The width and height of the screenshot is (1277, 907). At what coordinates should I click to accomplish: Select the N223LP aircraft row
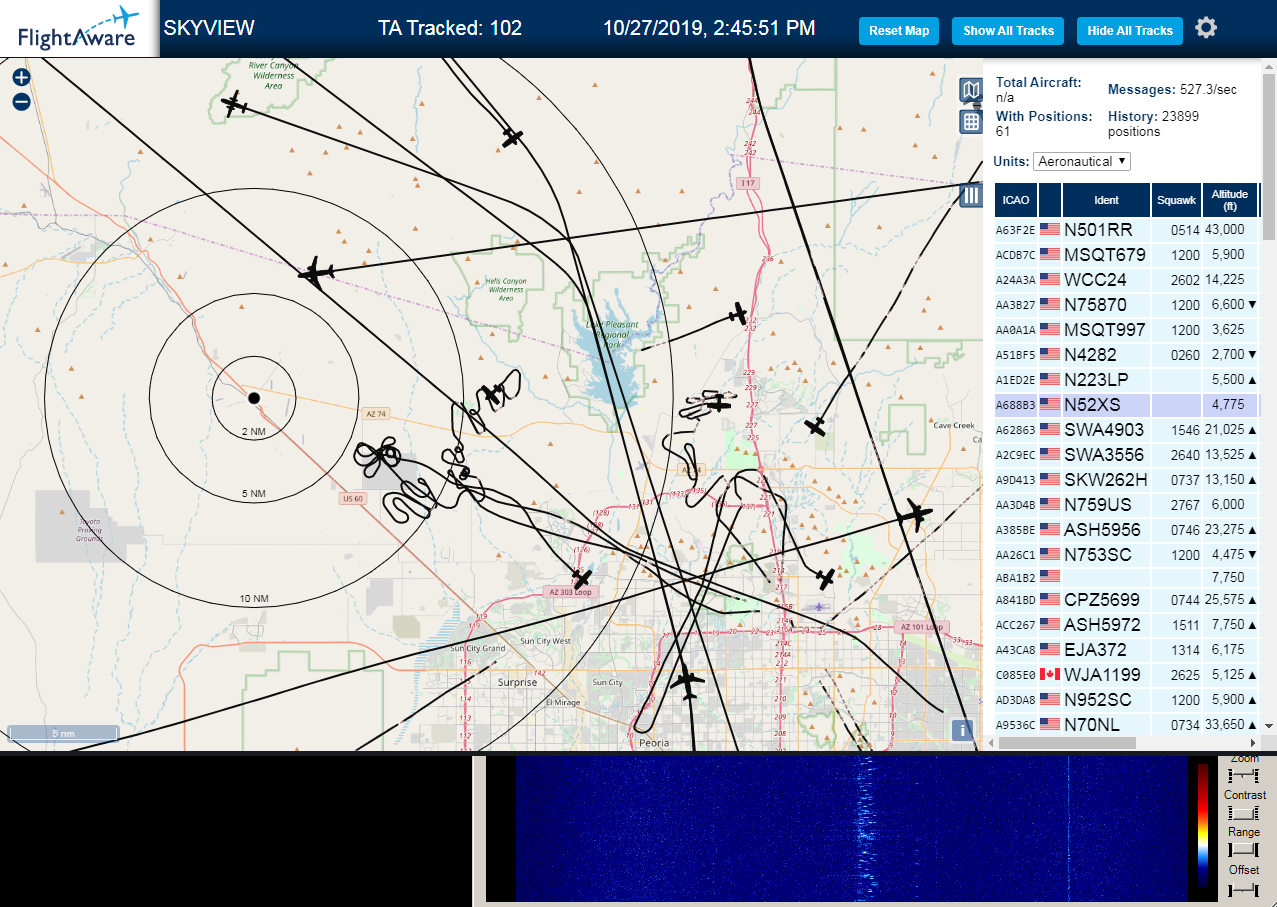click(x=1127, y=379)
